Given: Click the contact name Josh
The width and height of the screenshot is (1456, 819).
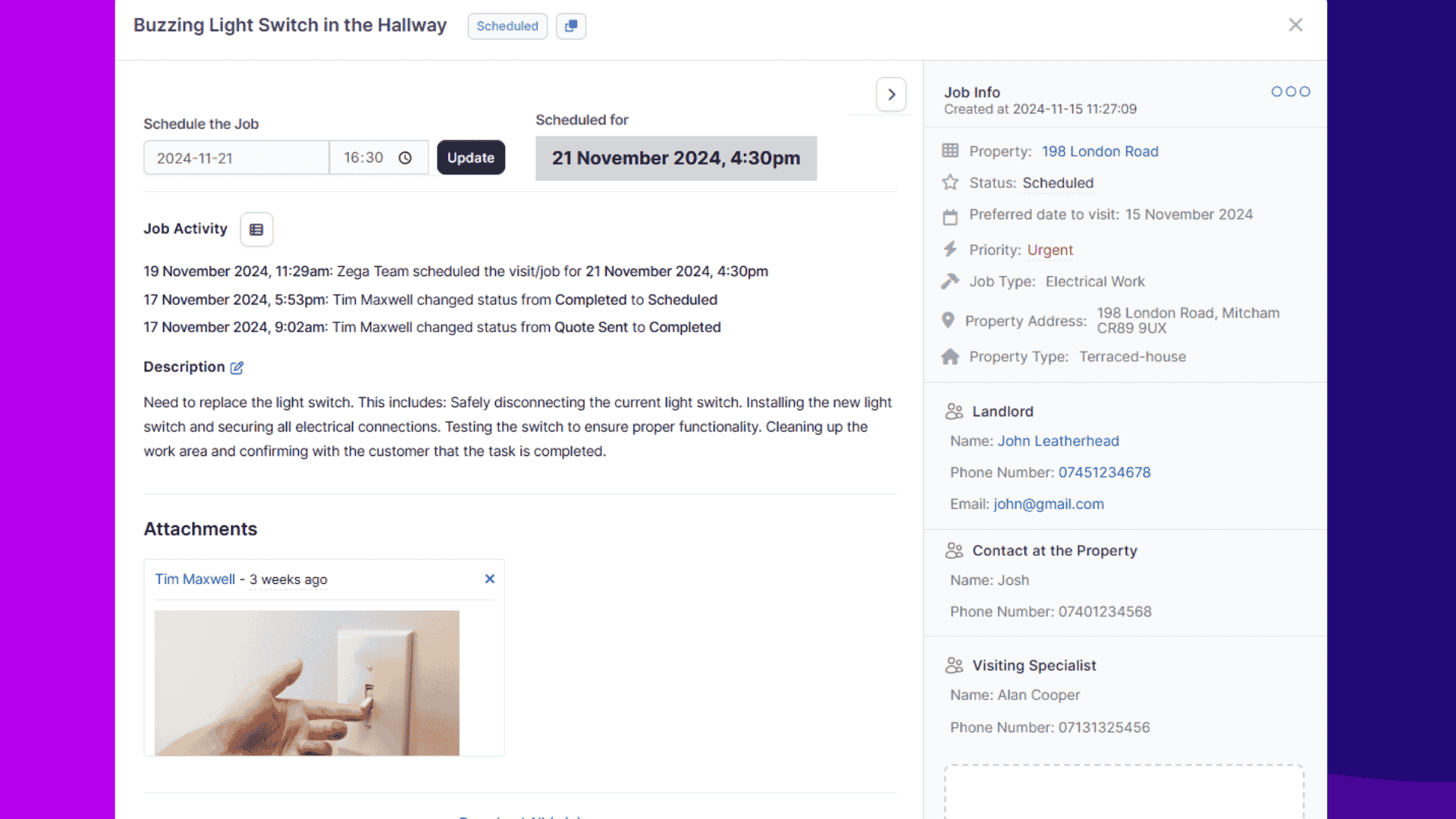Looking at the screenshot, I should pos(1013,581).
